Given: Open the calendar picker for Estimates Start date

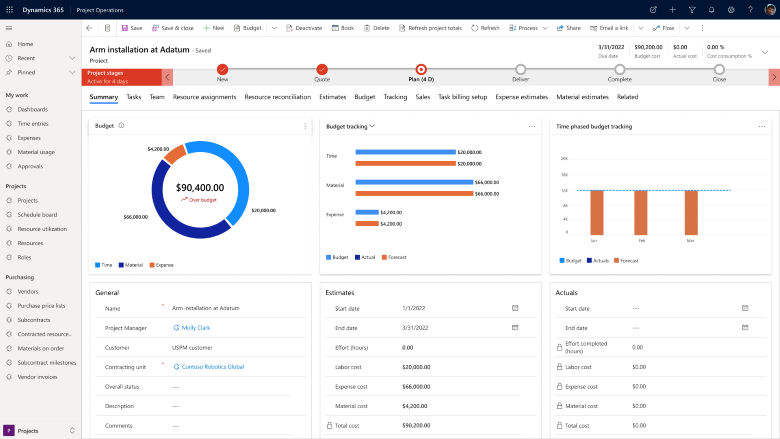Looking at the screenshot, I should 515,308.
